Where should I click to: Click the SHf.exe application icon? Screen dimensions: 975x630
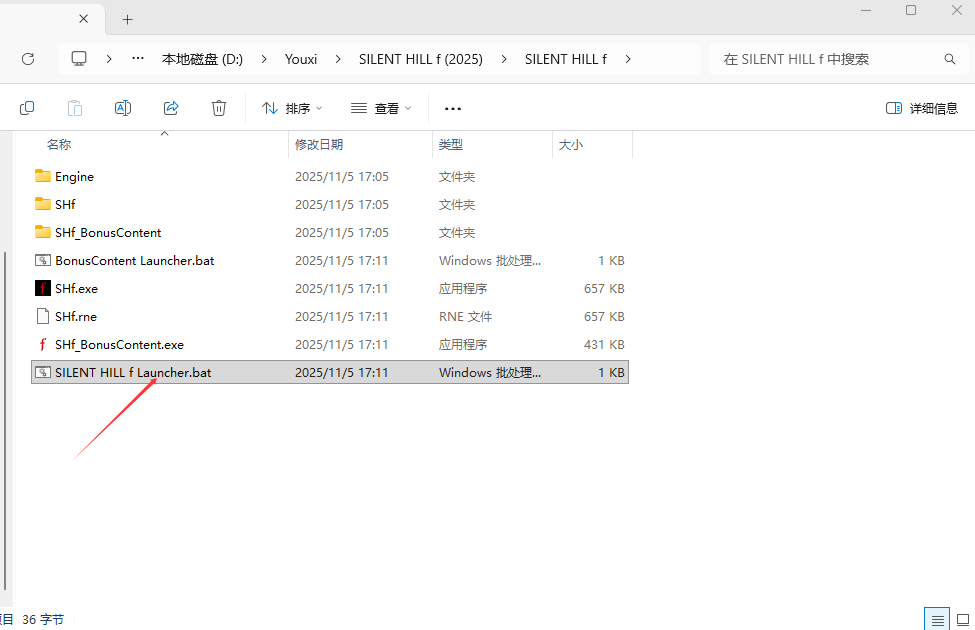pos(42,288)
